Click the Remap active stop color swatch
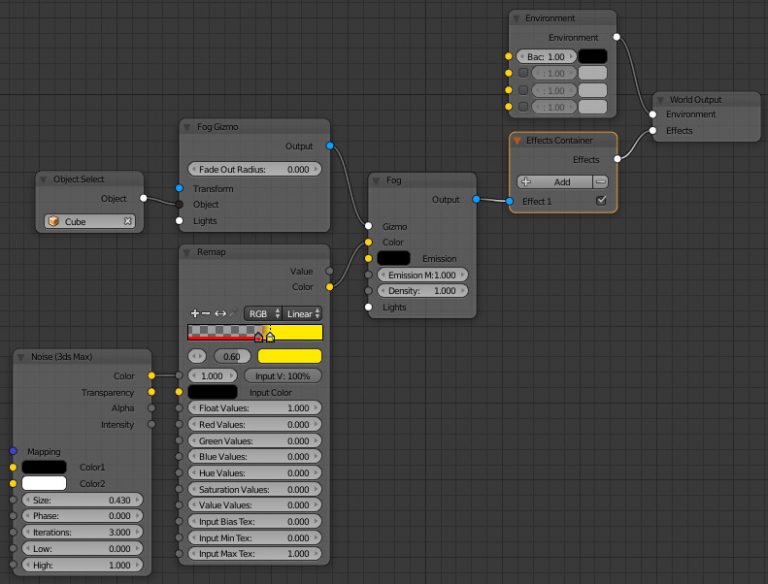The image size is (768, 584). coord(289,356)
